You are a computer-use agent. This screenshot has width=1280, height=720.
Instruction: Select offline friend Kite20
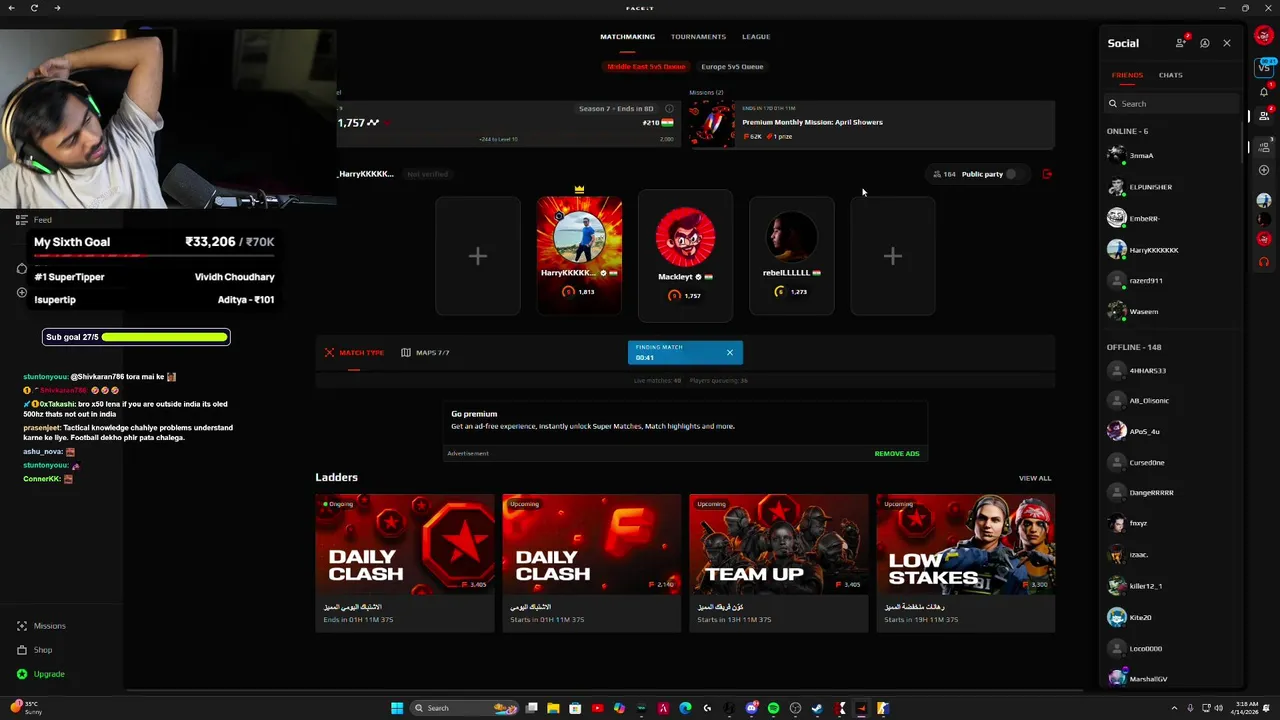click(x=1172, y=618)
